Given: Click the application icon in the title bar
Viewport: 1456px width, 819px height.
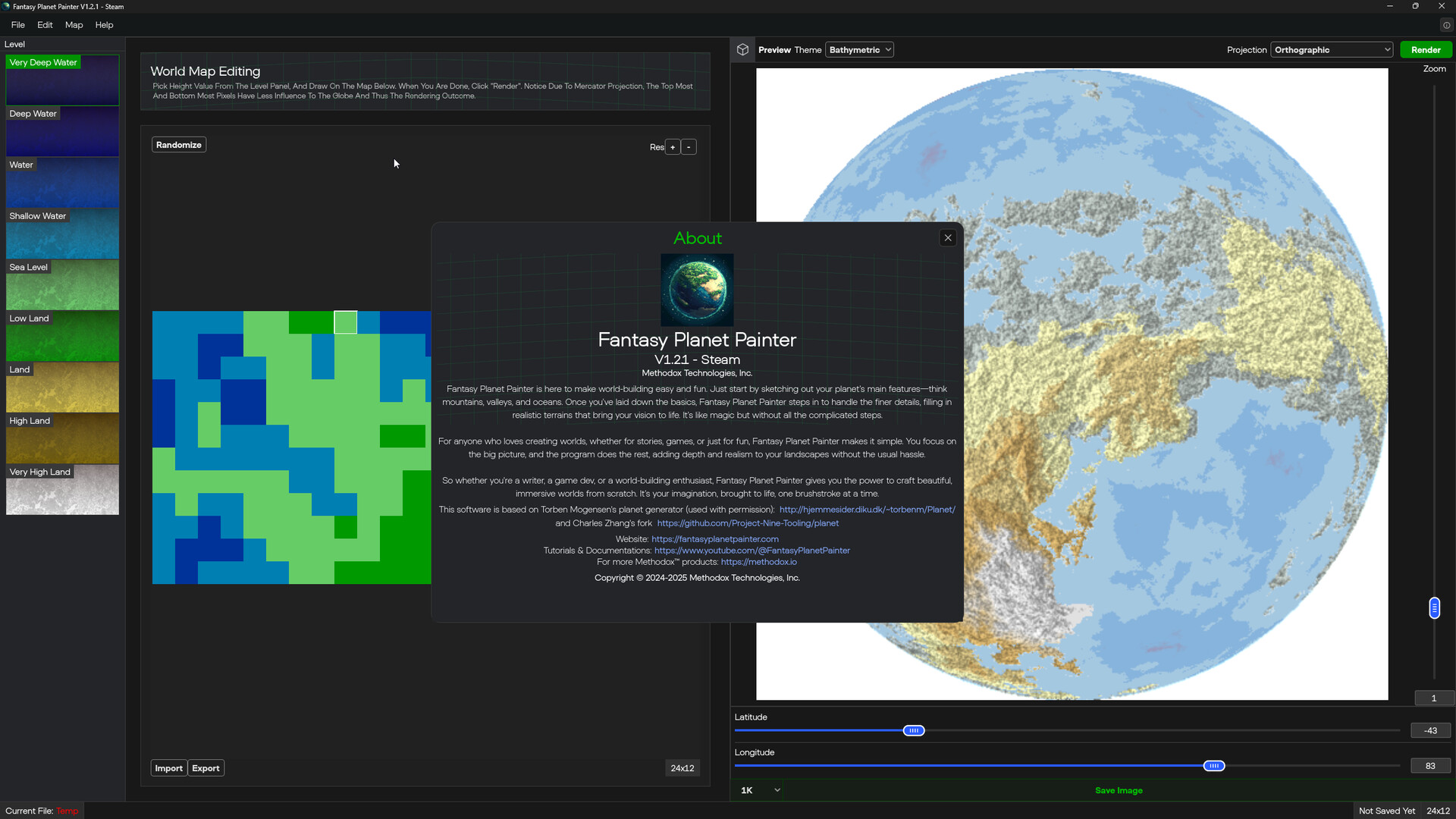Looking at the screenshot, I should [x=8, y=6].
